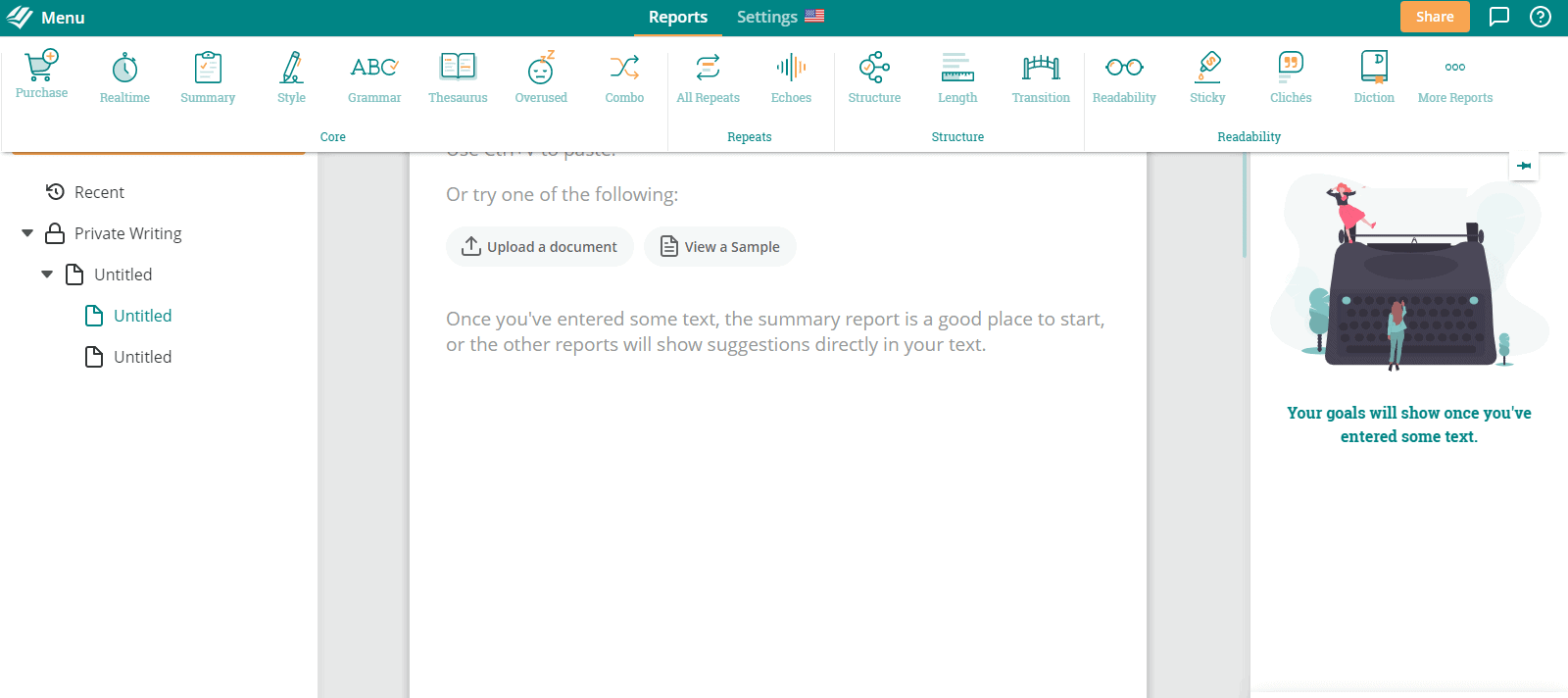Open the Structure report
The width and height of the screenshot is (1568, 698).
click(x=874, y=77)
